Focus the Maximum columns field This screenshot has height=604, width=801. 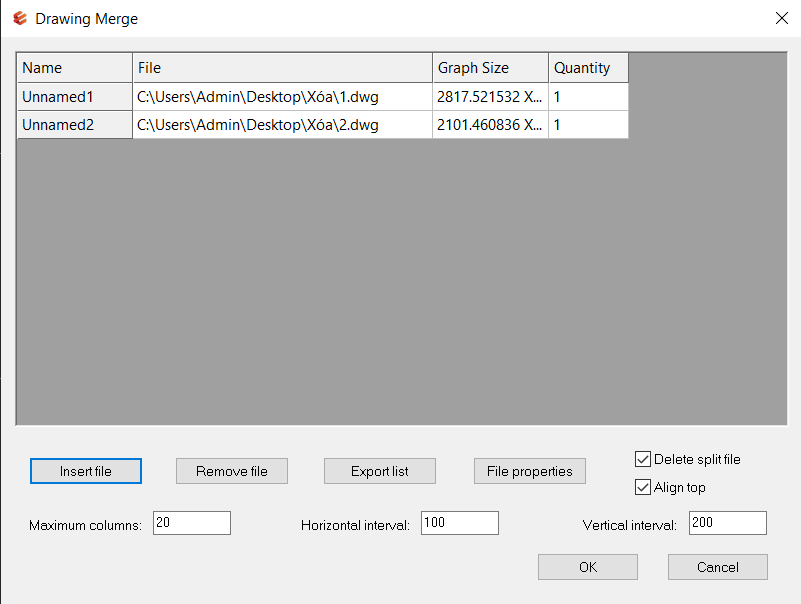click(x=191, y=523)
